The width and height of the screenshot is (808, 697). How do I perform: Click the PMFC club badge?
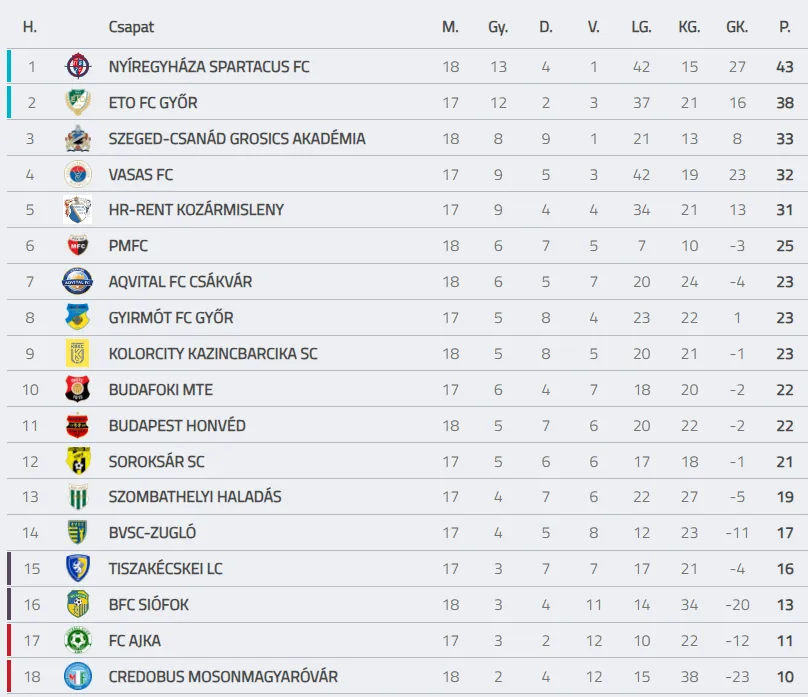(77, 246)
